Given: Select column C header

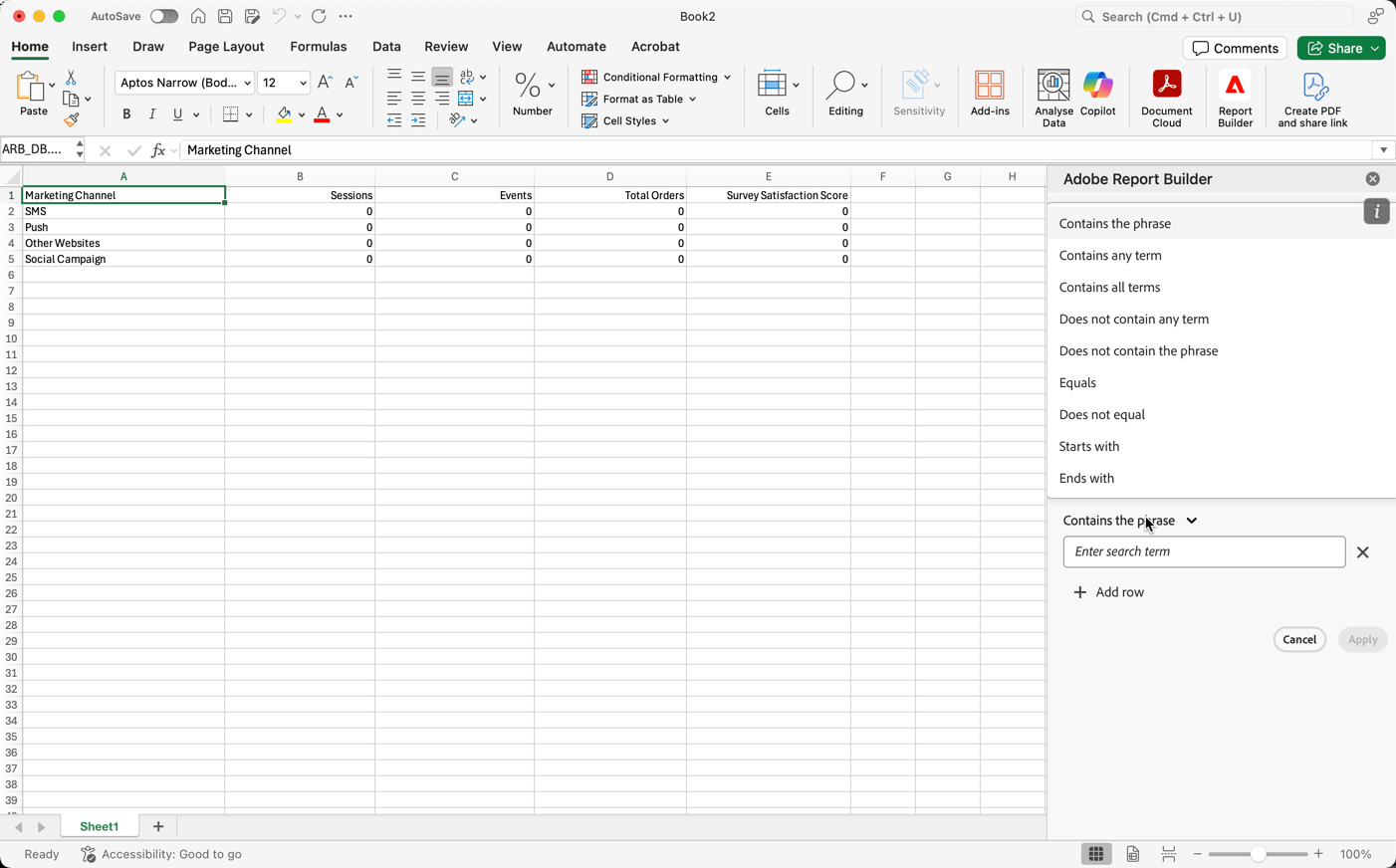Looking at the screenshot, I should [454, 176].
